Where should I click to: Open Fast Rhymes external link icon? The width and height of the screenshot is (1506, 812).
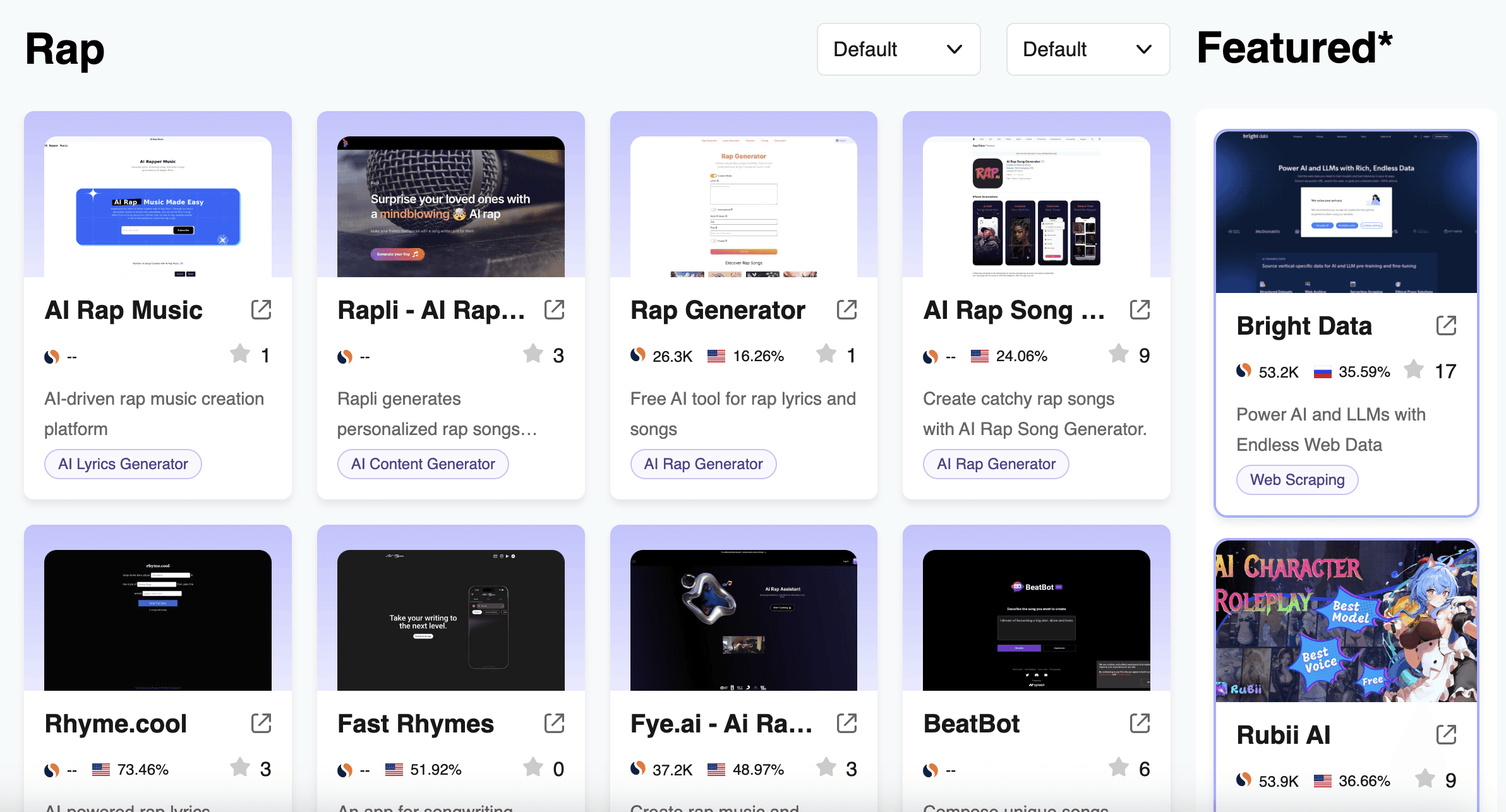click(x=554, y=724)
